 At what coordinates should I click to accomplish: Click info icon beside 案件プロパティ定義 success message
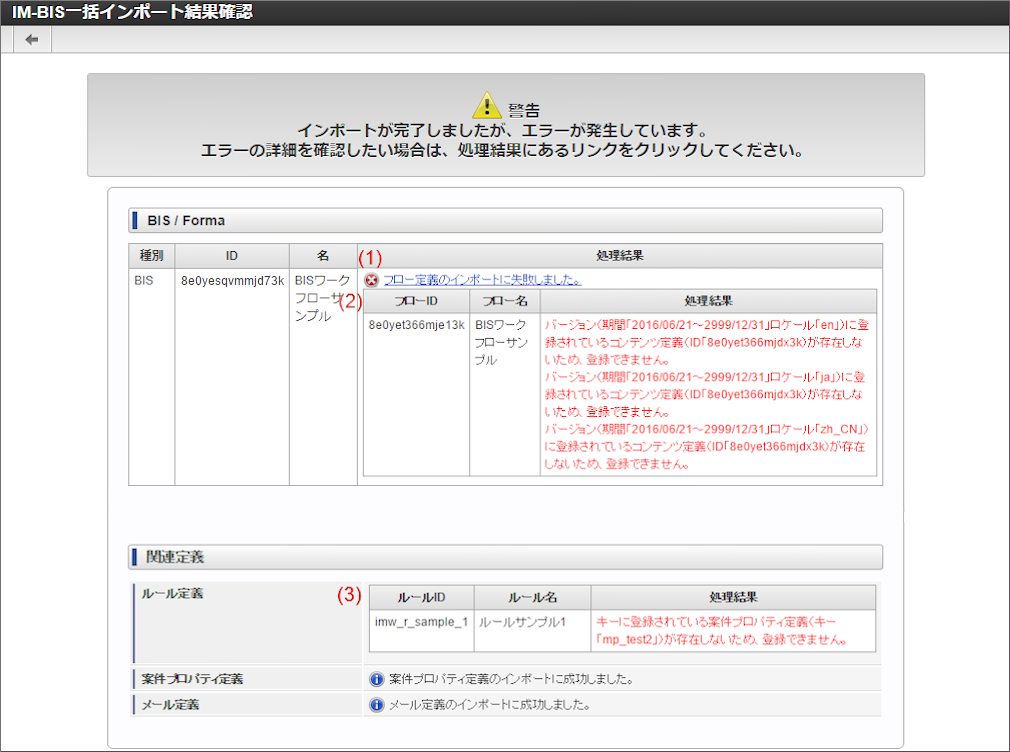click(x=377, y=679)
